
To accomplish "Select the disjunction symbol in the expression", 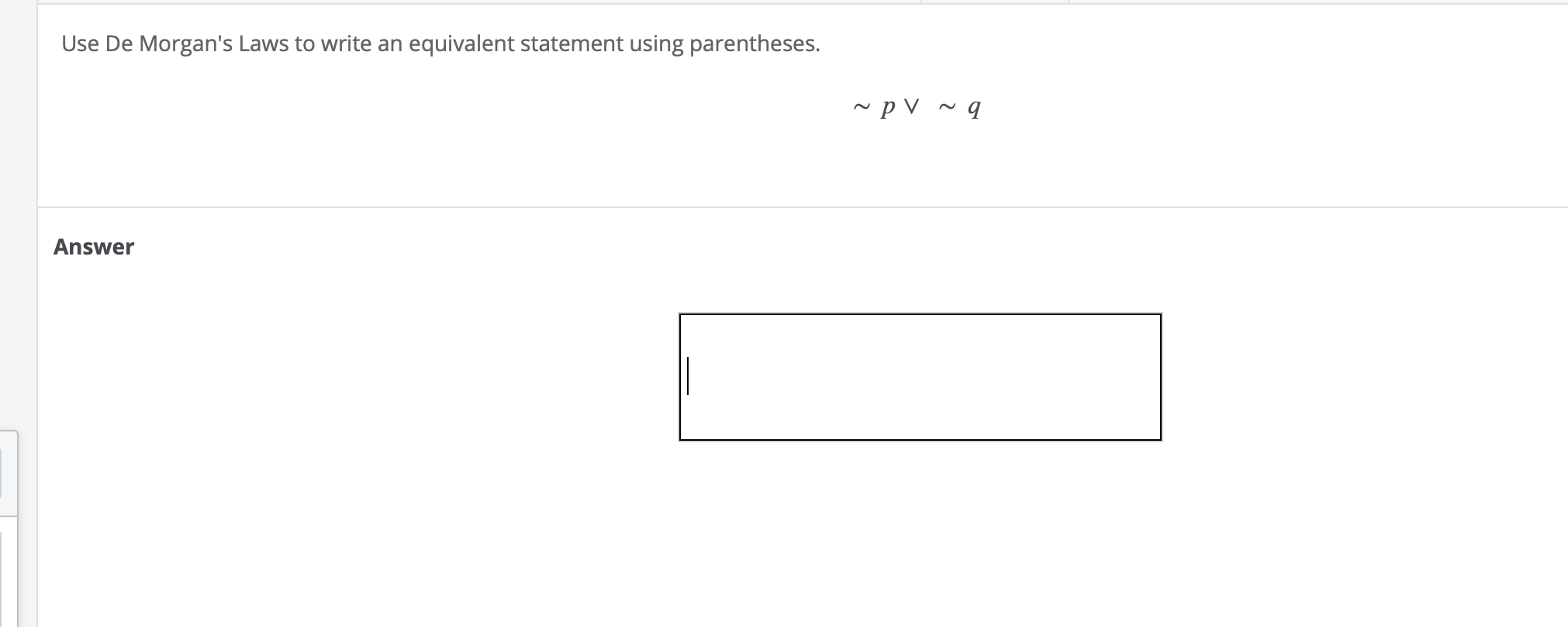I will point(913,106).
